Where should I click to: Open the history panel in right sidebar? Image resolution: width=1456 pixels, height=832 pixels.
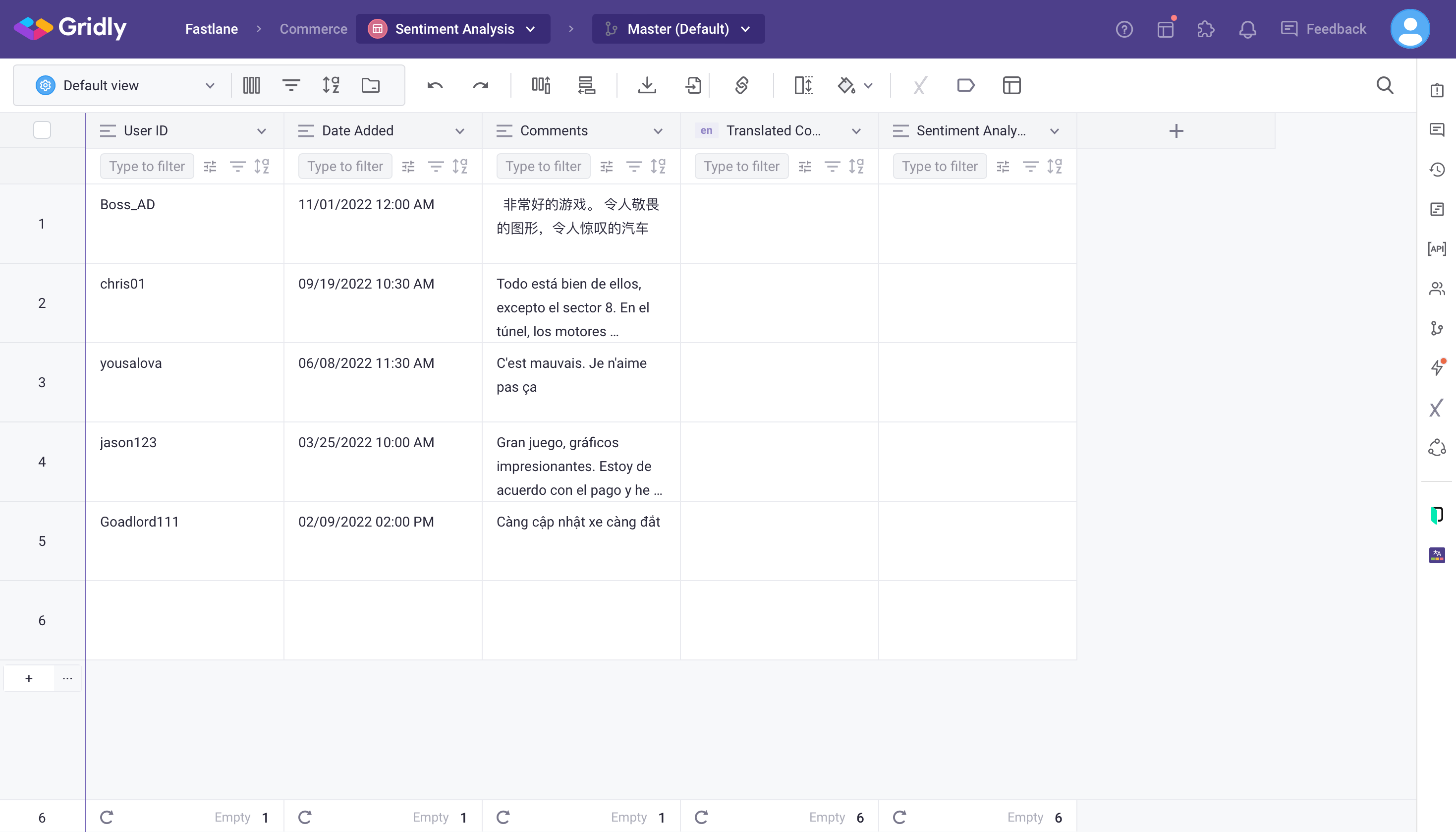(1437, 170)
